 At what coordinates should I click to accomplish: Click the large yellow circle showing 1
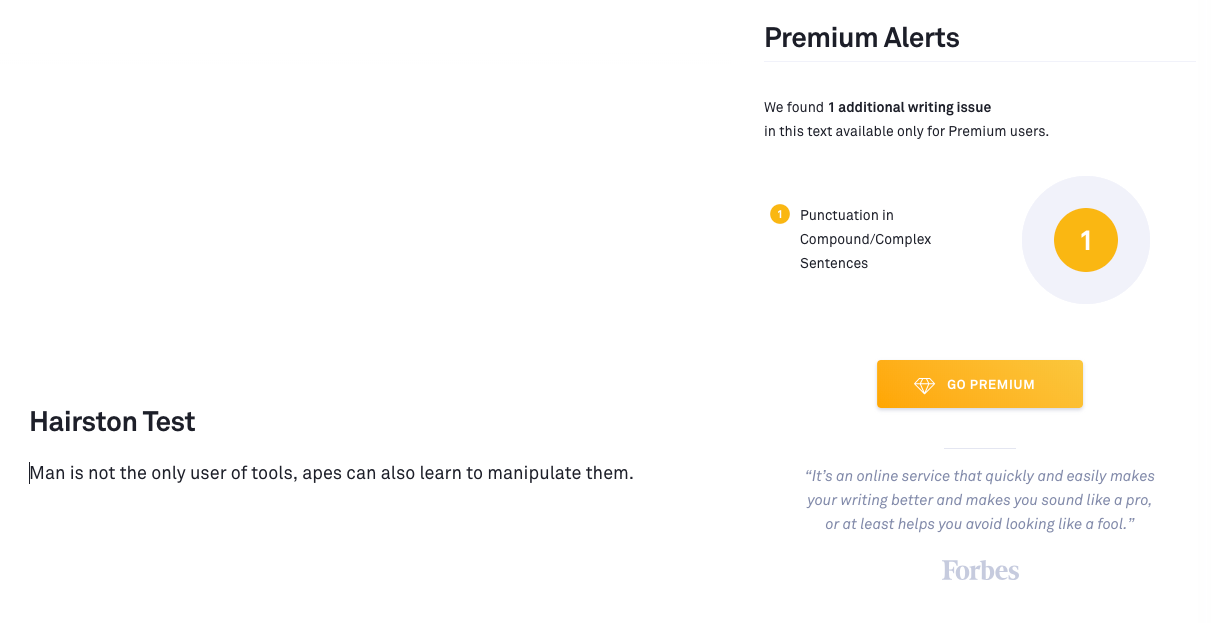click(x=1085, y=240)
